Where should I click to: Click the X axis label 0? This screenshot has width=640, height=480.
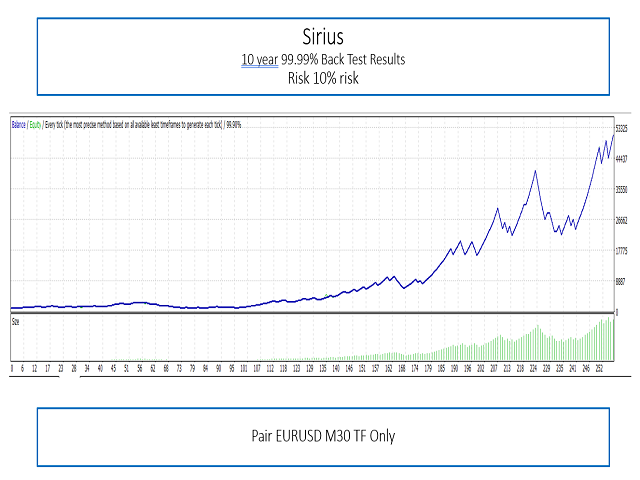tap(12, 368)
